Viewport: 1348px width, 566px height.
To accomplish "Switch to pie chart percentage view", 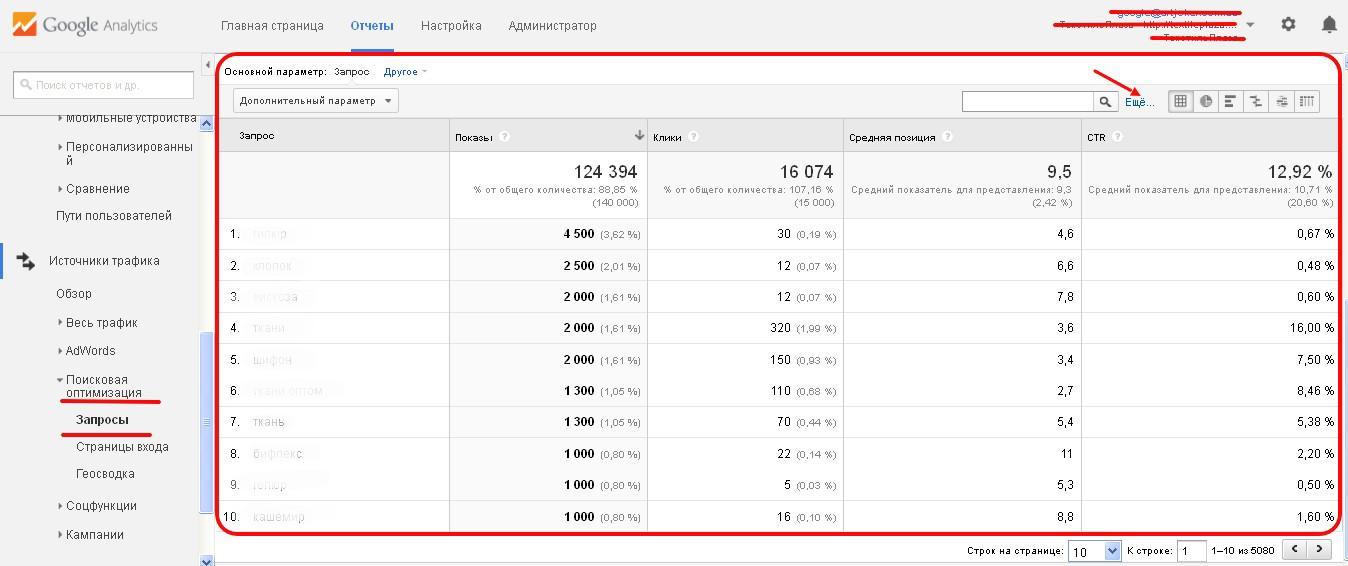I will tap(1206, 101).
